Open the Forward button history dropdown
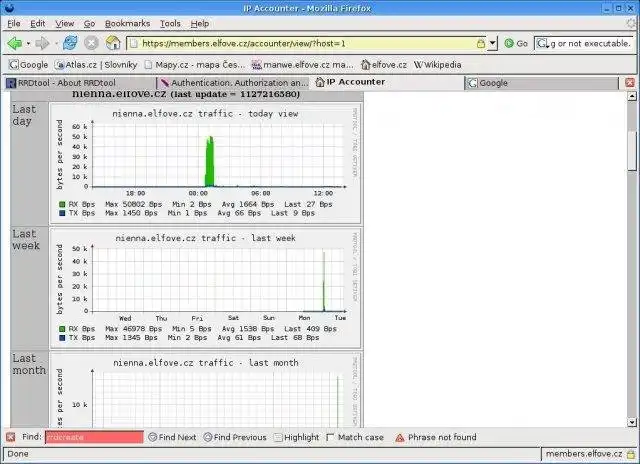Viewport: 640px width, 464px height. click(x=56, y=43)
